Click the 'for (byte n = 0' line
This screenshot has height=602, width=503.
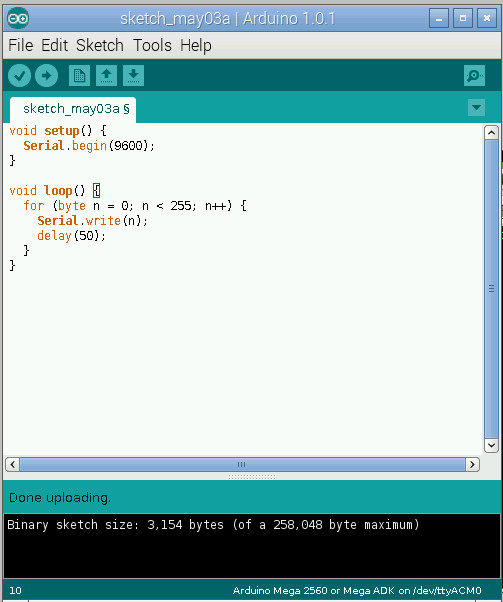coord(135,206)
